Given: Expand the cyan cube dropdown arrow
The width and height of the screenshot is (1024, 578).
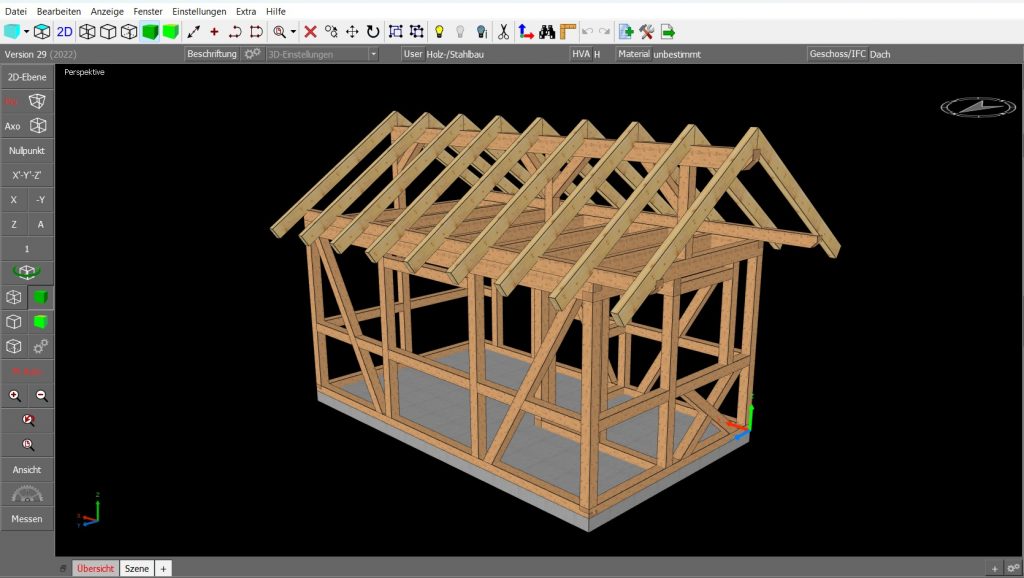Looking at the screenshot, I should point(26,31).
